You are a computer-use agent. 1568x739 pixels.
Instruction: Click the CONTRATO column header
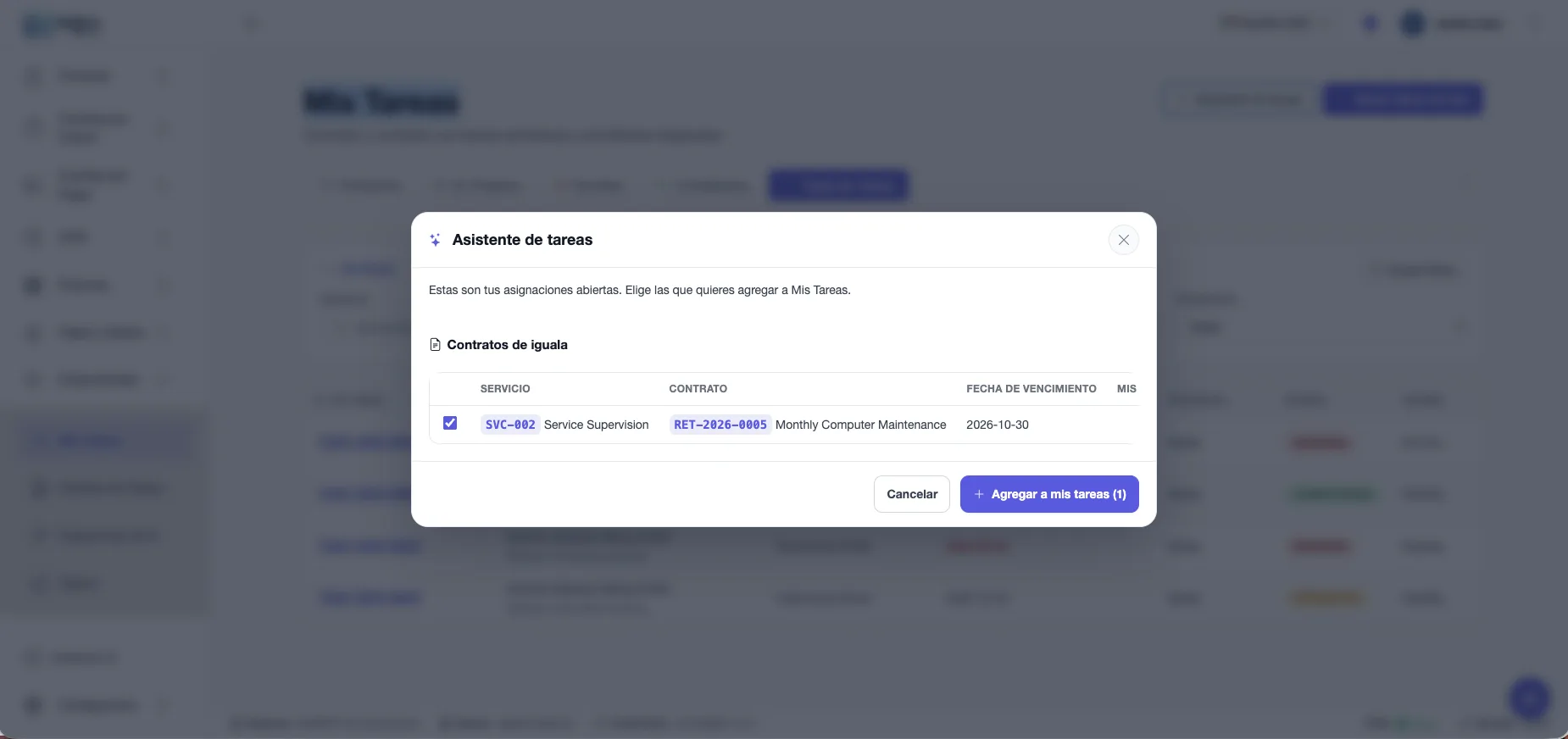click(x=698, y=389)
